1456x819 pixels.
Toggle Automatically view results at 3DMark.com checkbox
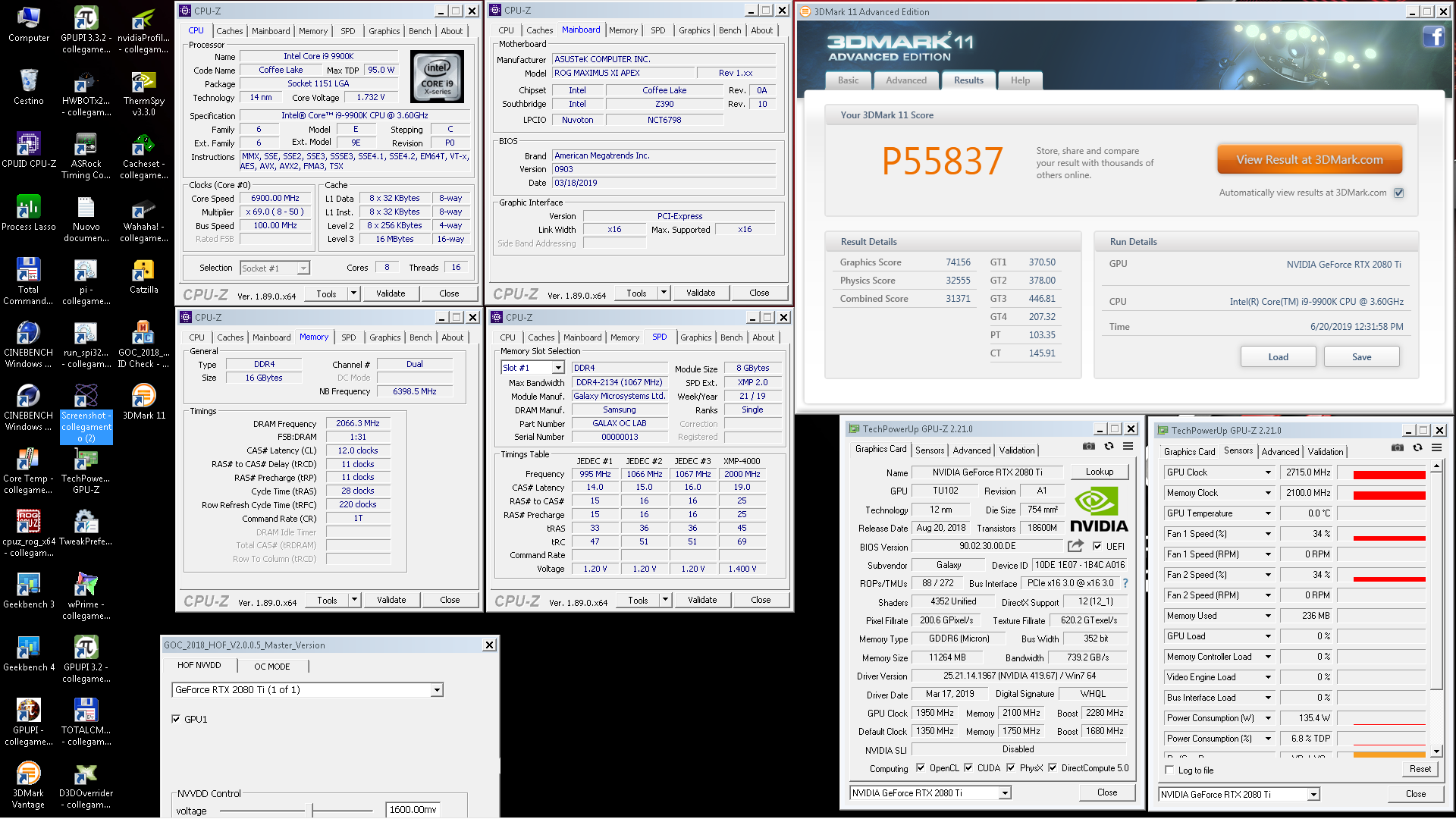(x=1399, y=193)
